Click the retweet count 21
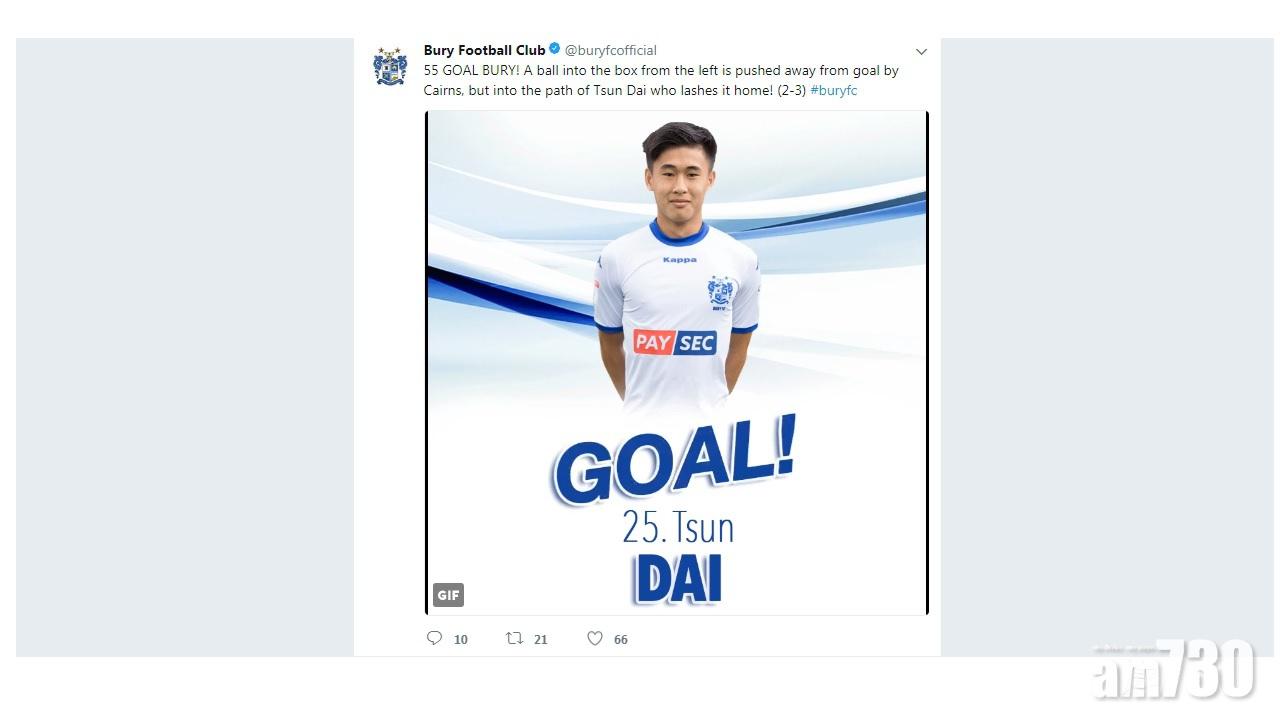 tap(540, 639)
